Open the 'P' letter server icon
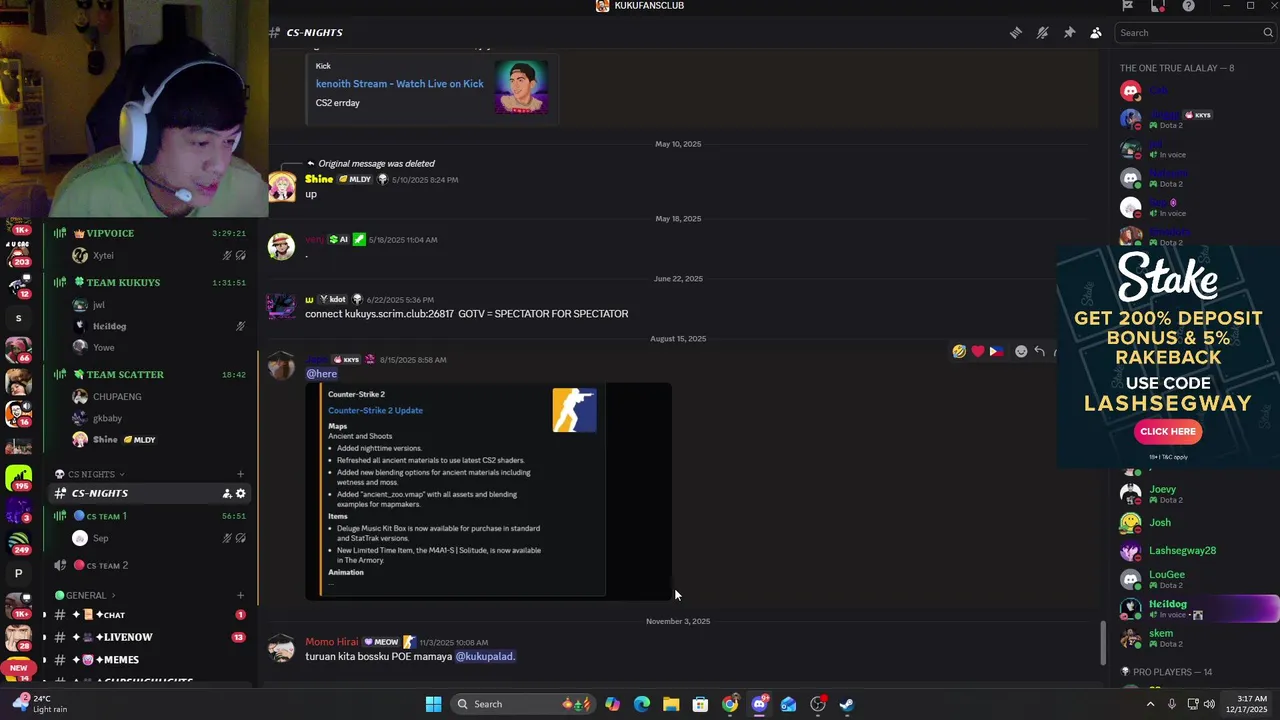The width and height of the screenshot is (1280, 720). tap(18, 574)
